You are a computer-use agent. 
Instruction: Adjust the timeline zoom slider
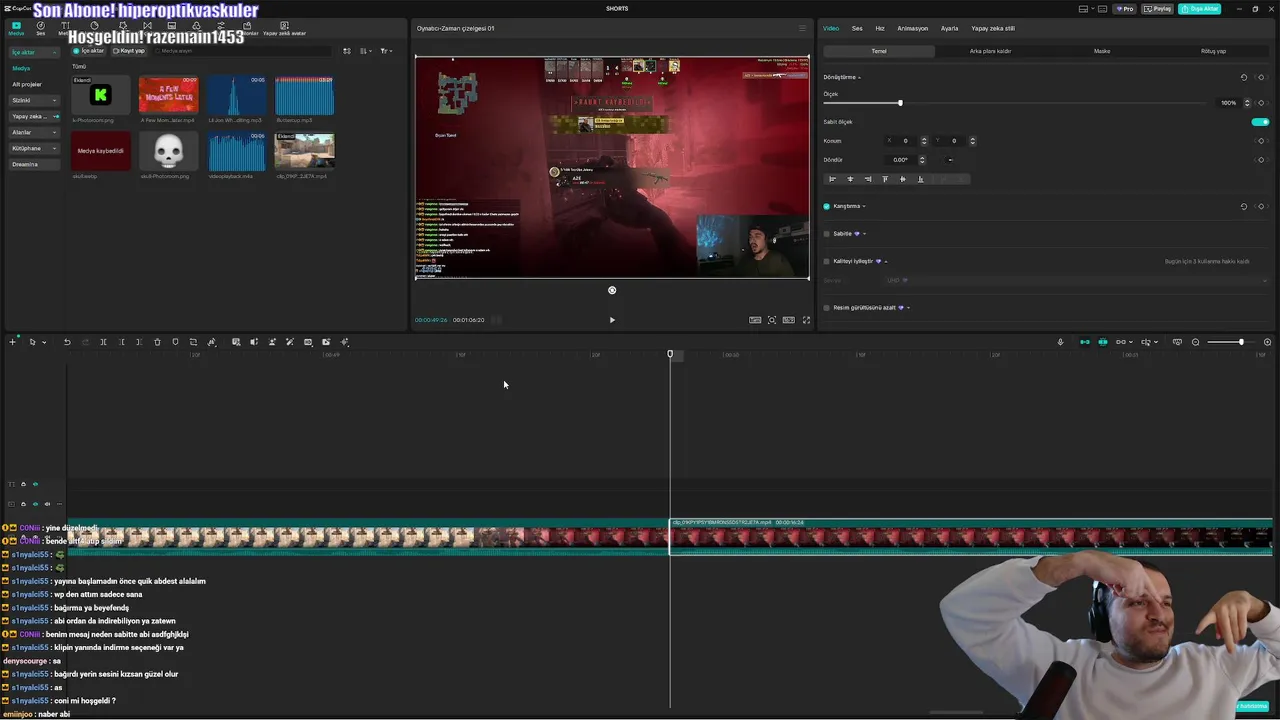tap(1241, 342)
